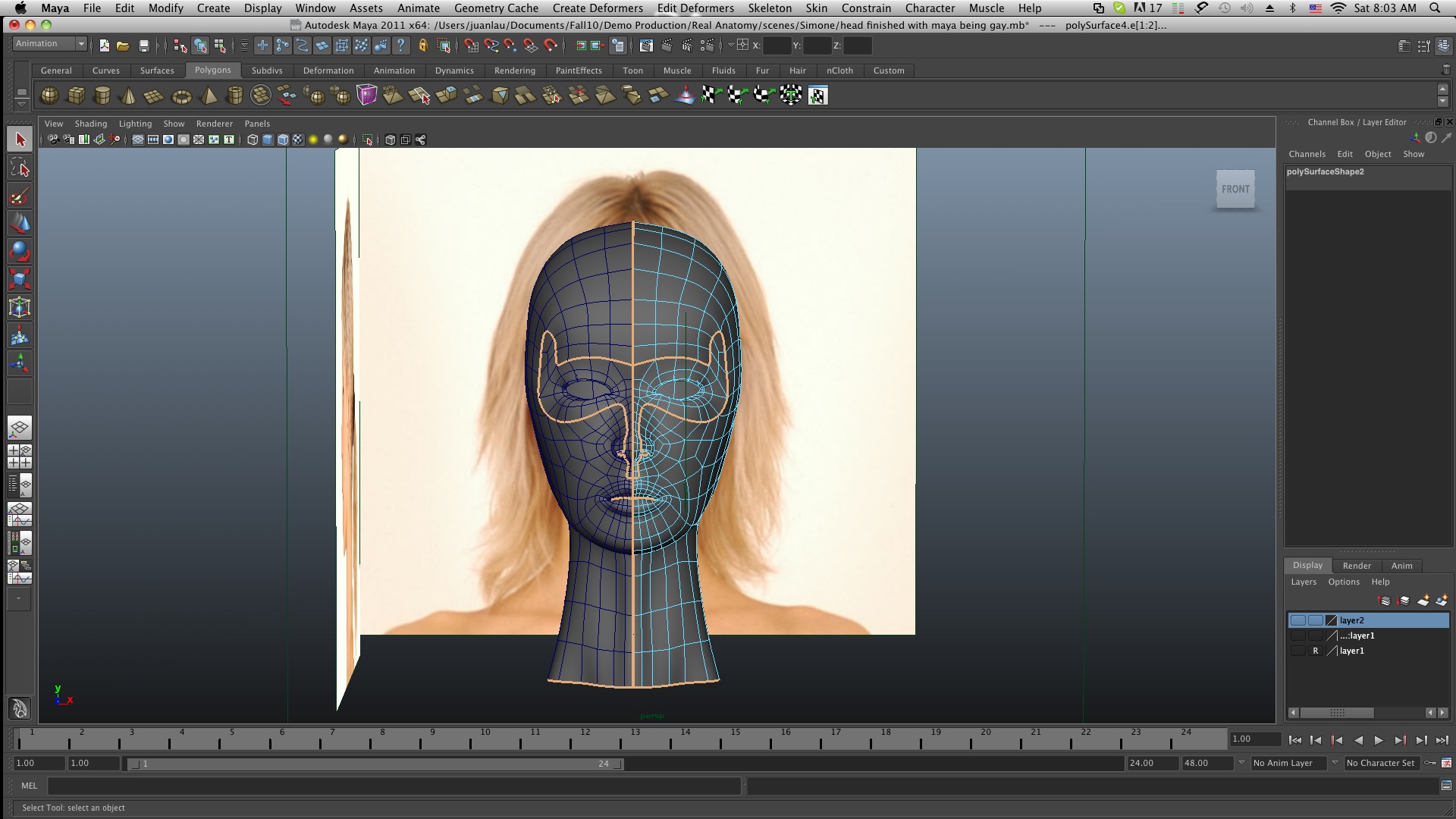Select the arrow Select tool

point(20,140)
